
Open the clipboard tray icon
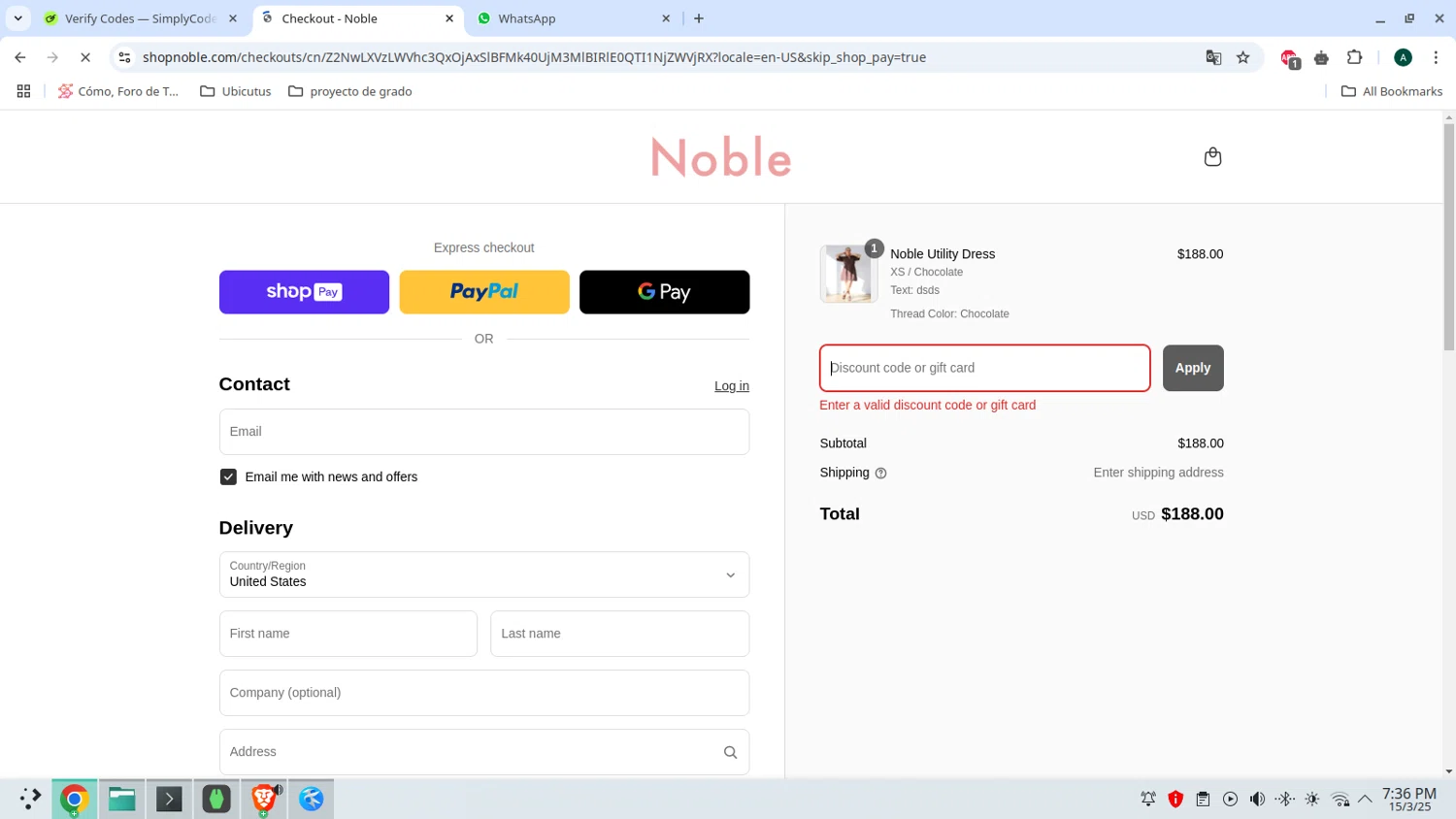[x=1203, y=800]
